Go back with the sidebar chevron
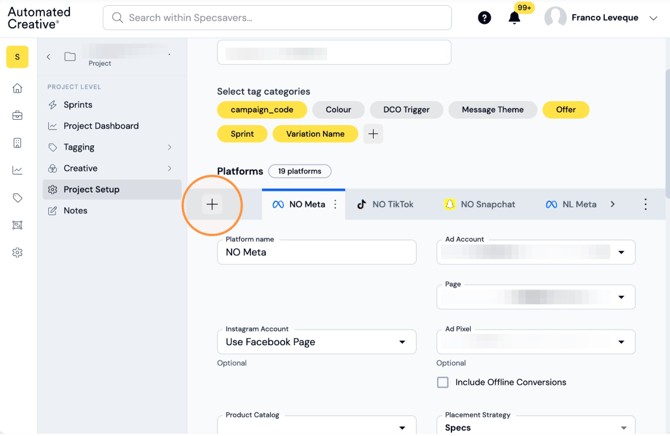Screen dimensions: 670x436 [49, 56]
